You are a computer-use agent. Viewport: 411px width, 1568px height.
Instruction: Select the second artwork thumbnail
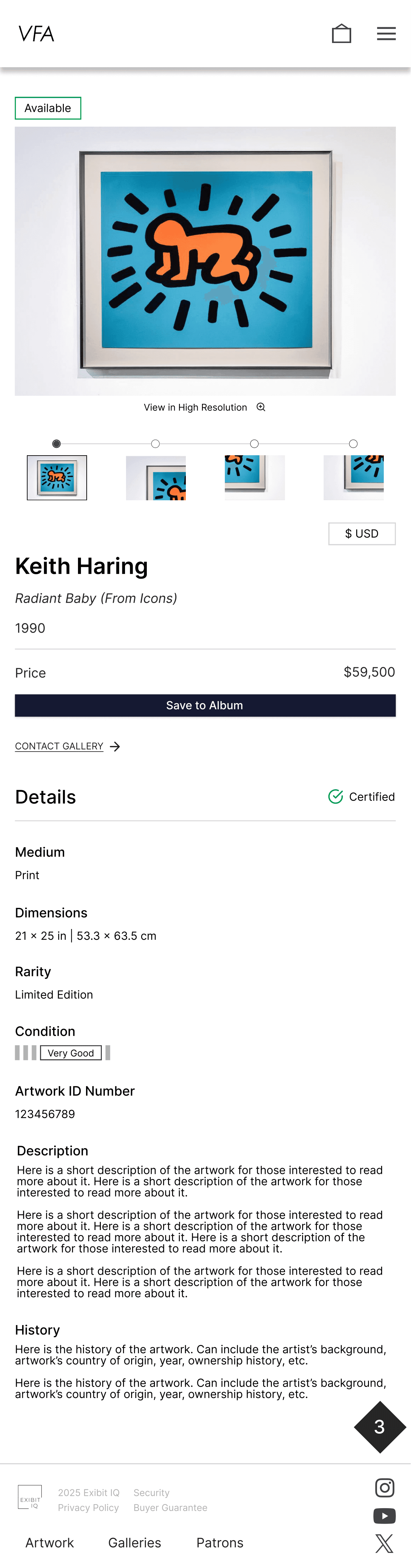pyautogui.click(x=156, y=478)
